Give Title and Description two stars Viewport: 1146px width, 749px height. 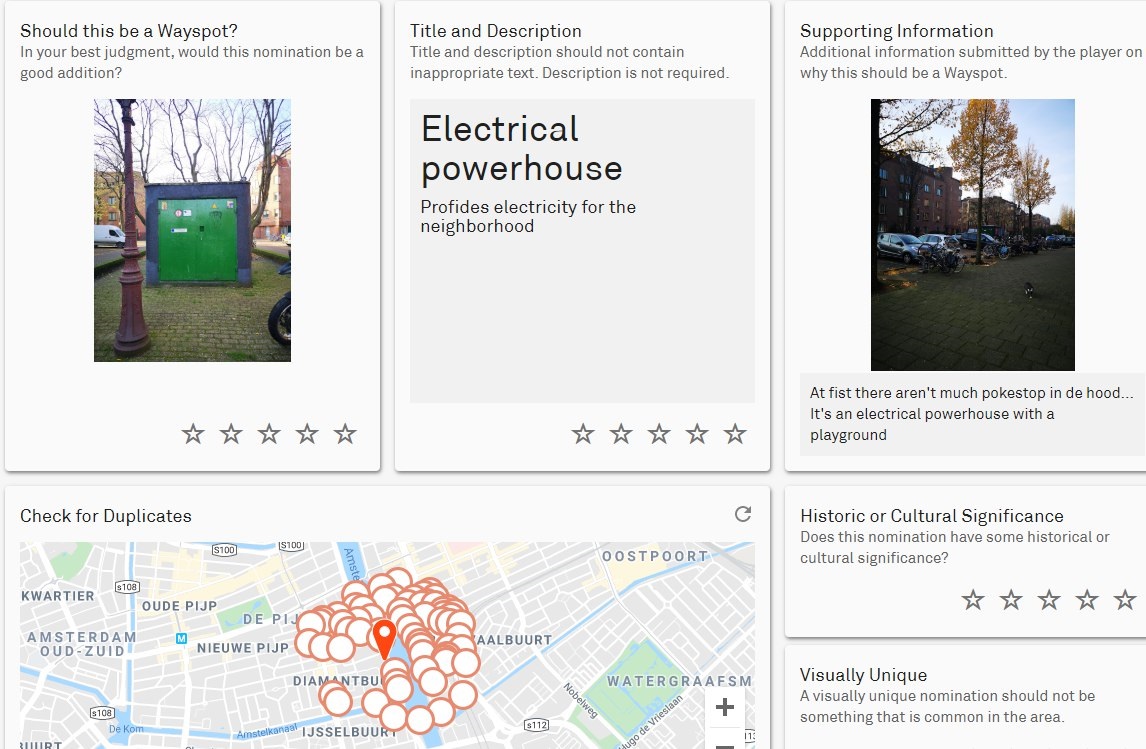tap(621, 434)
